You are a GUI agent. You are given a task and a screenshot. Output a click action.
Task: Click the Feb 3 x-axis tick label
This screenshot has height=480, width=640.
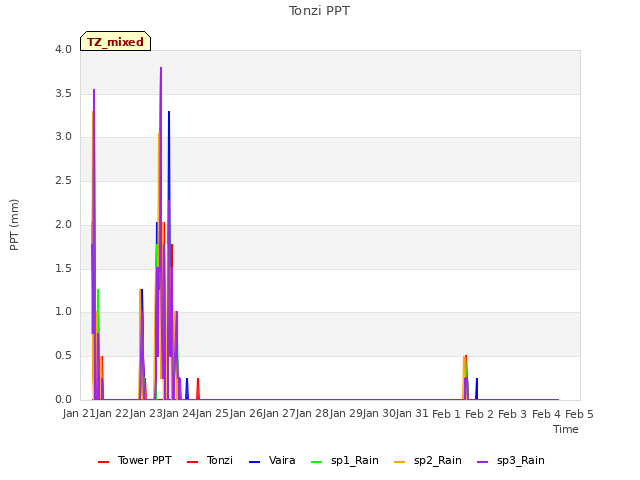click(x=513, y=414)
